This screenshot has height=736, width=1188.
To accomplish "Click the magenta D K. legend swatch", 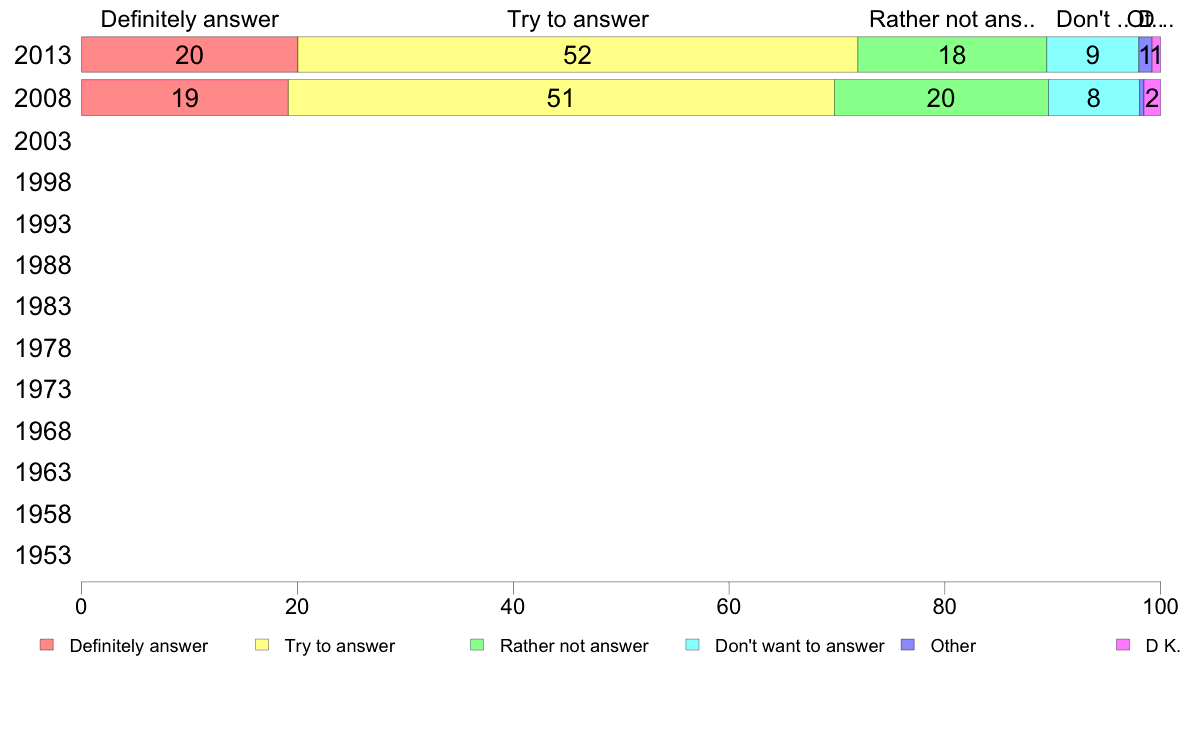I will (x=1123, y=645).
